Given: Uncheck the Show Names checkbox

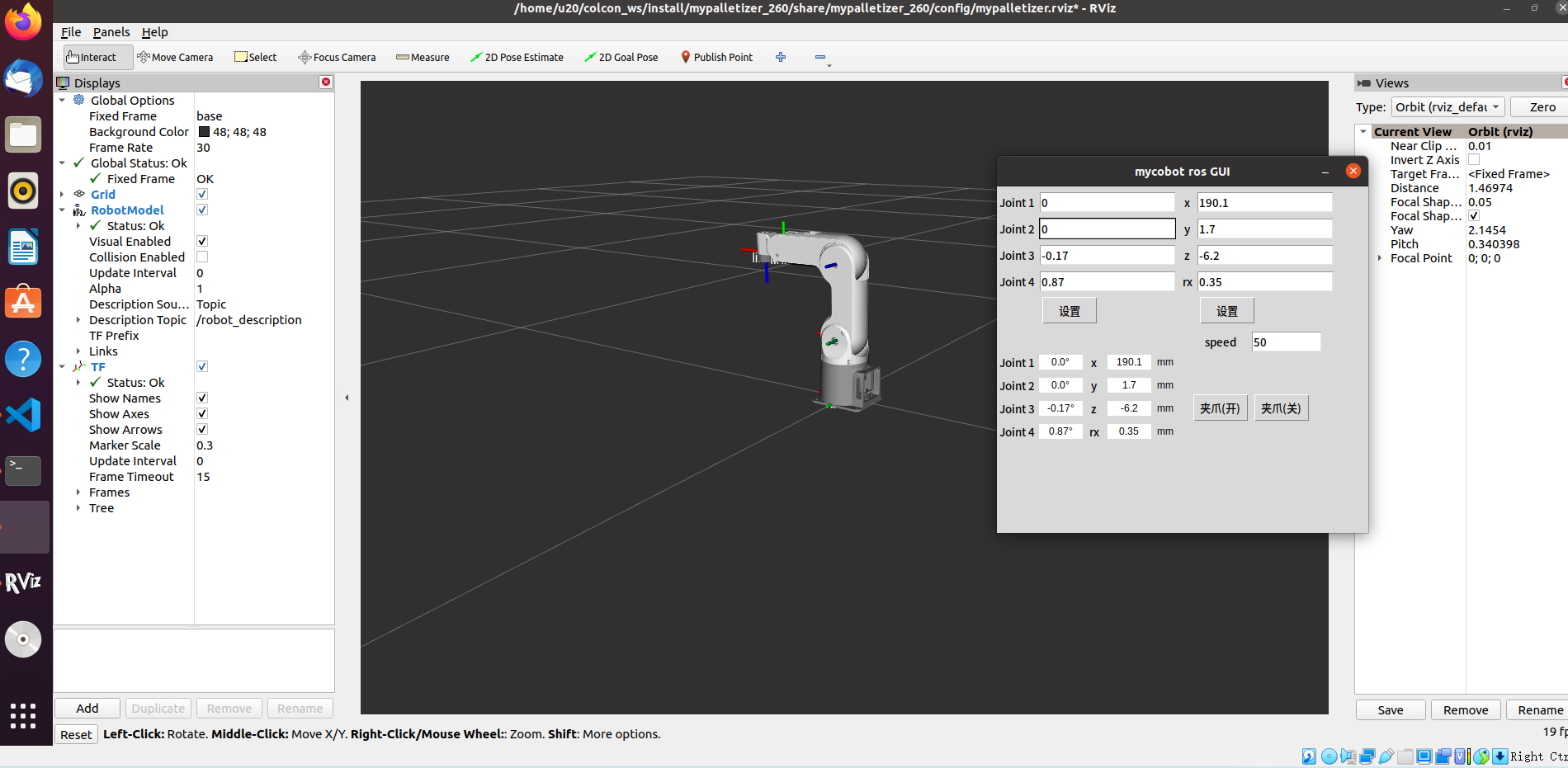Looking at the screenshot, I should 202,398.
